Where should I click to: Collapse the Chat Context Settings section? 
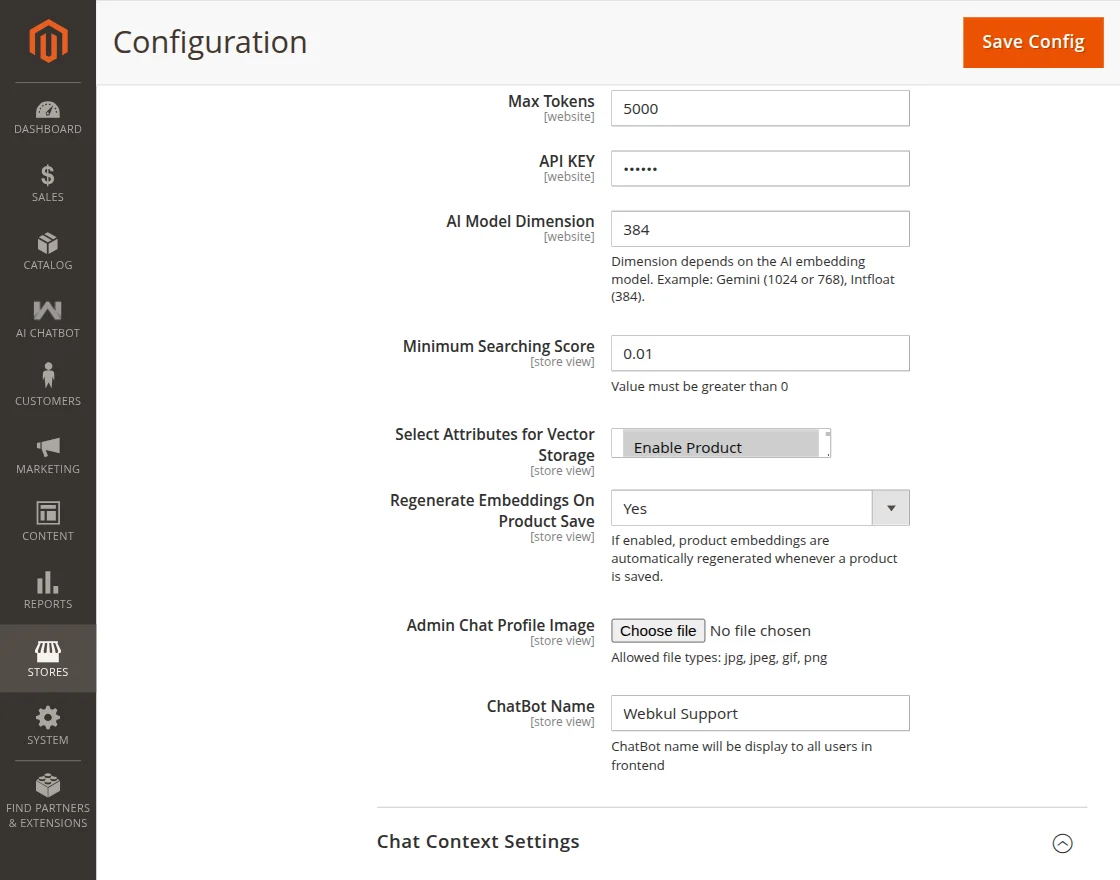point(1062,844)
